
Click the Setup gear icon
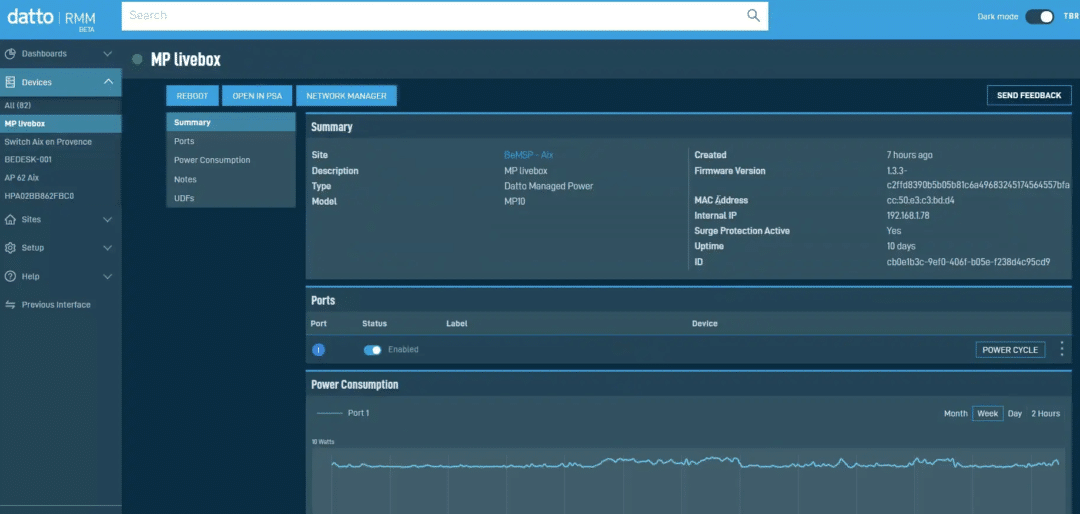pyautogui.click(x=10, y=248)
